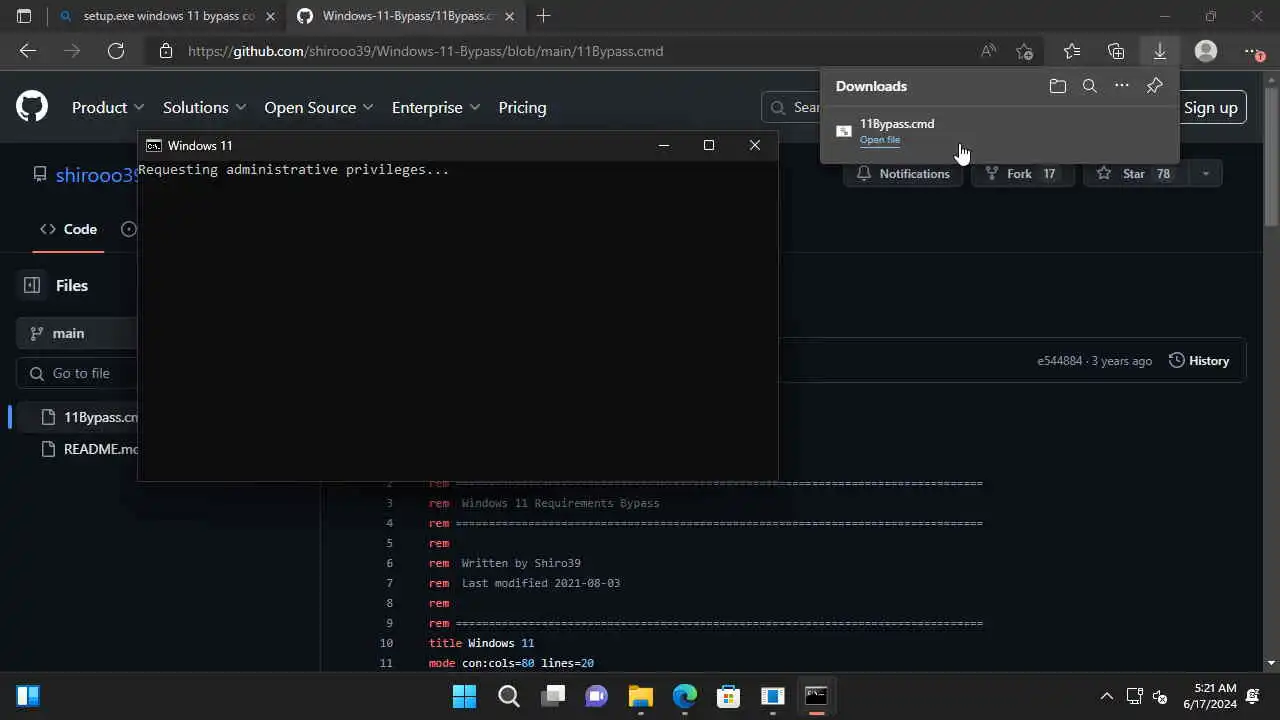
Task: Open Microsoft Store taskbar icon
Action: [x=728, y=696]
